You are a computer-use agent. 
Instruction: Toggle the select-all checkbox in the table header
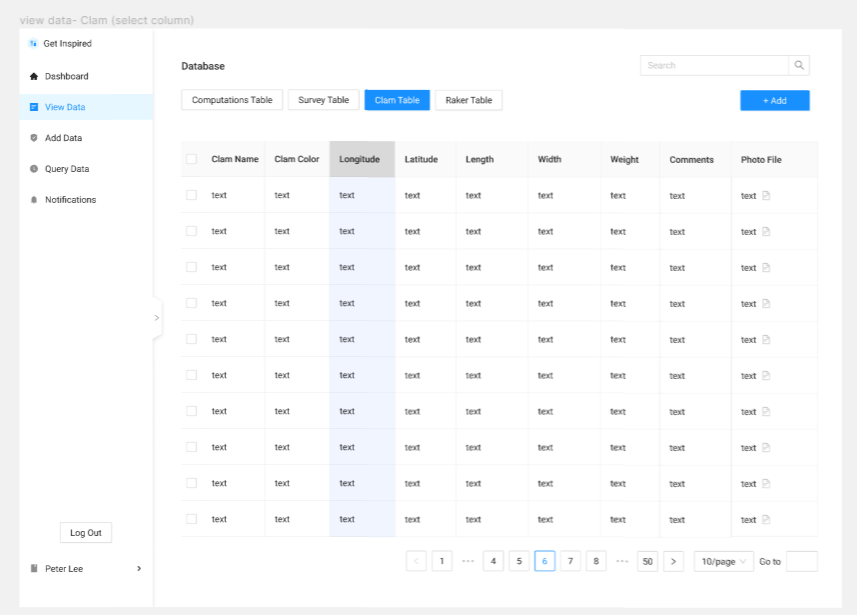tap(191, 159)
